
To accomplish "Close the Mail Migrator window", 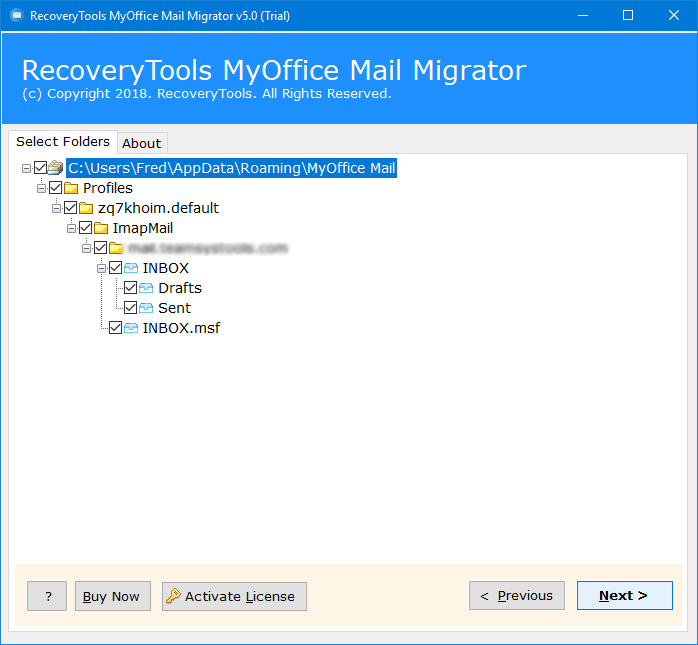I will (674, 16).
